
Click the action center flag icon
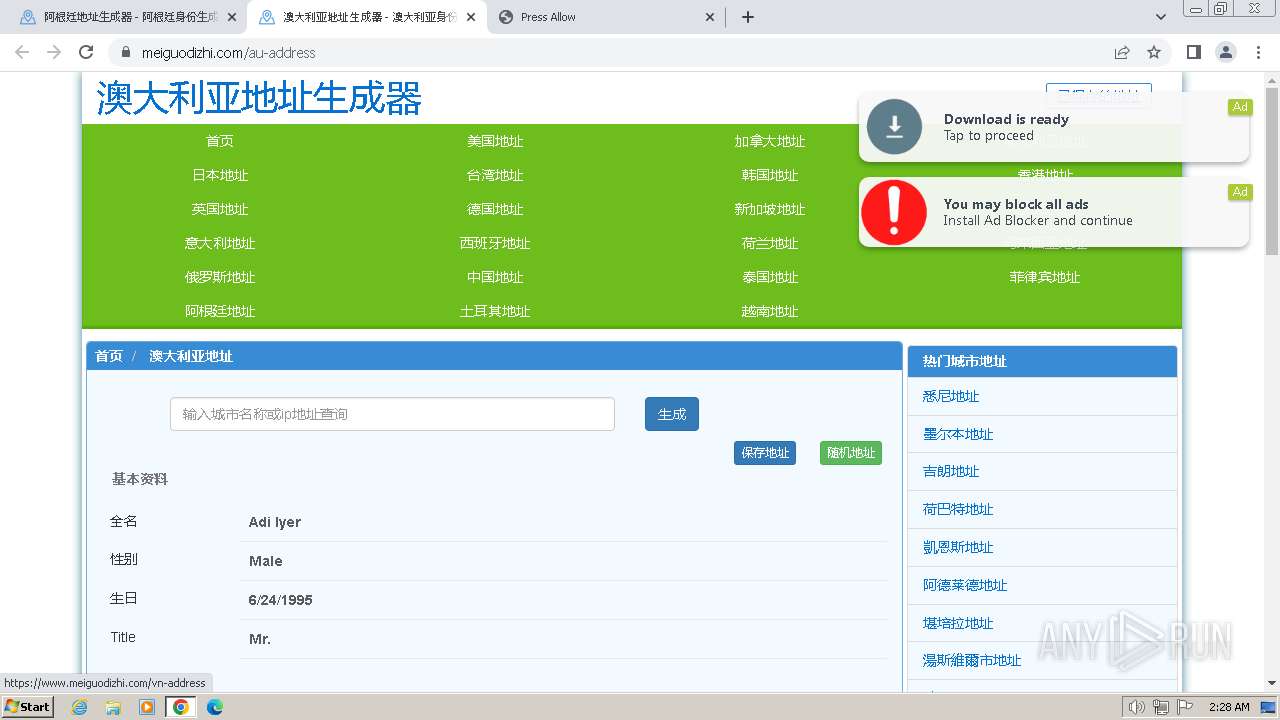pyautogui.click(x=1185, y=707)
